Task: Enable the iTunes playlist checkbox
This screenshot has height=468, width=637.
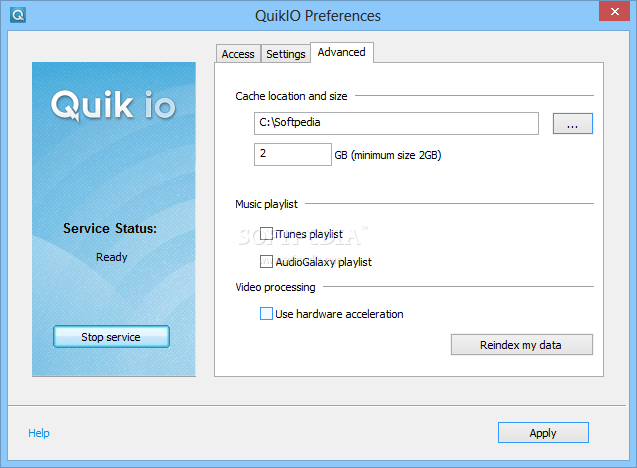Action: (266, 234)
